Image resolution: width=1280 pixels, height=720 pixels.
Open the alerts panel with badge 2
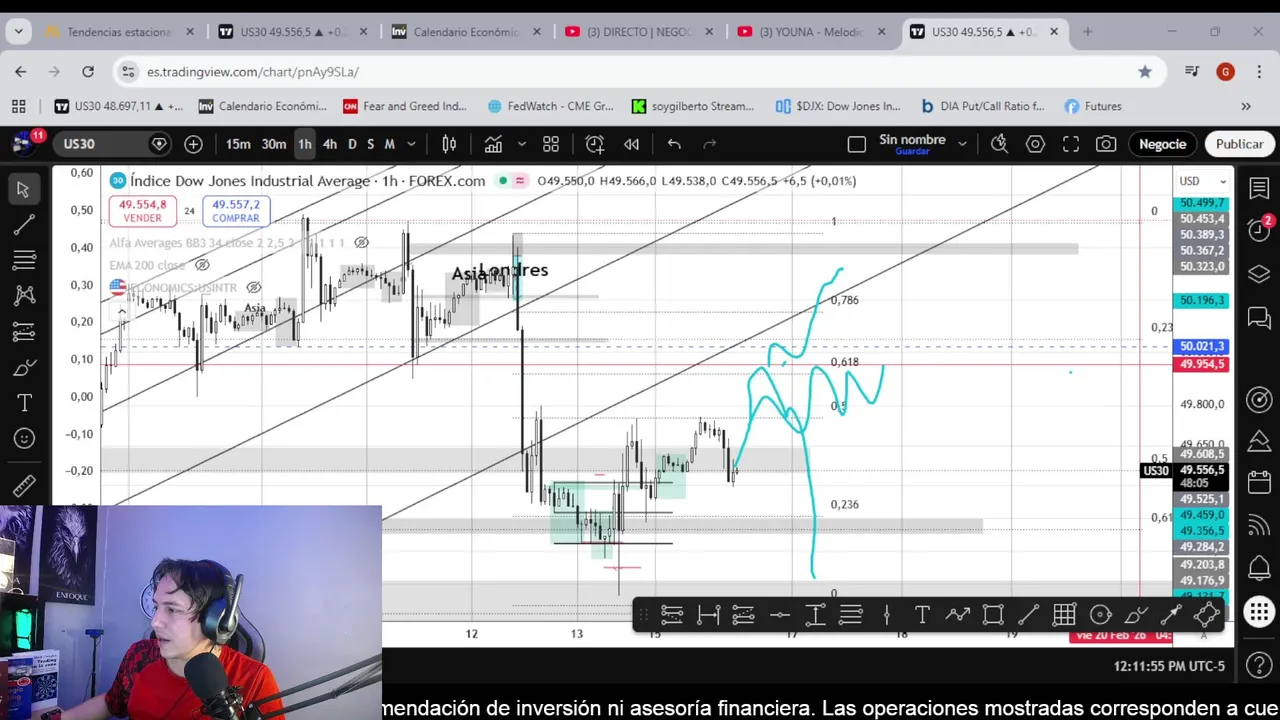1259,229
